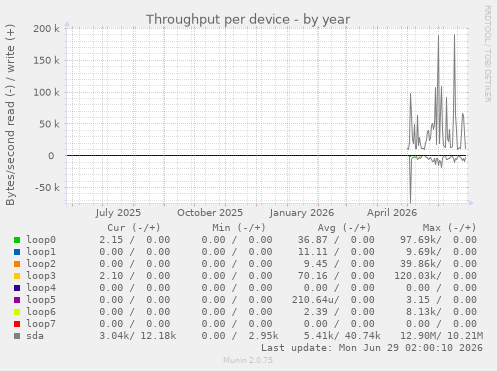
Task: Click the loop6 max value '8.13k/'
Action: click(x=424, y=312)
